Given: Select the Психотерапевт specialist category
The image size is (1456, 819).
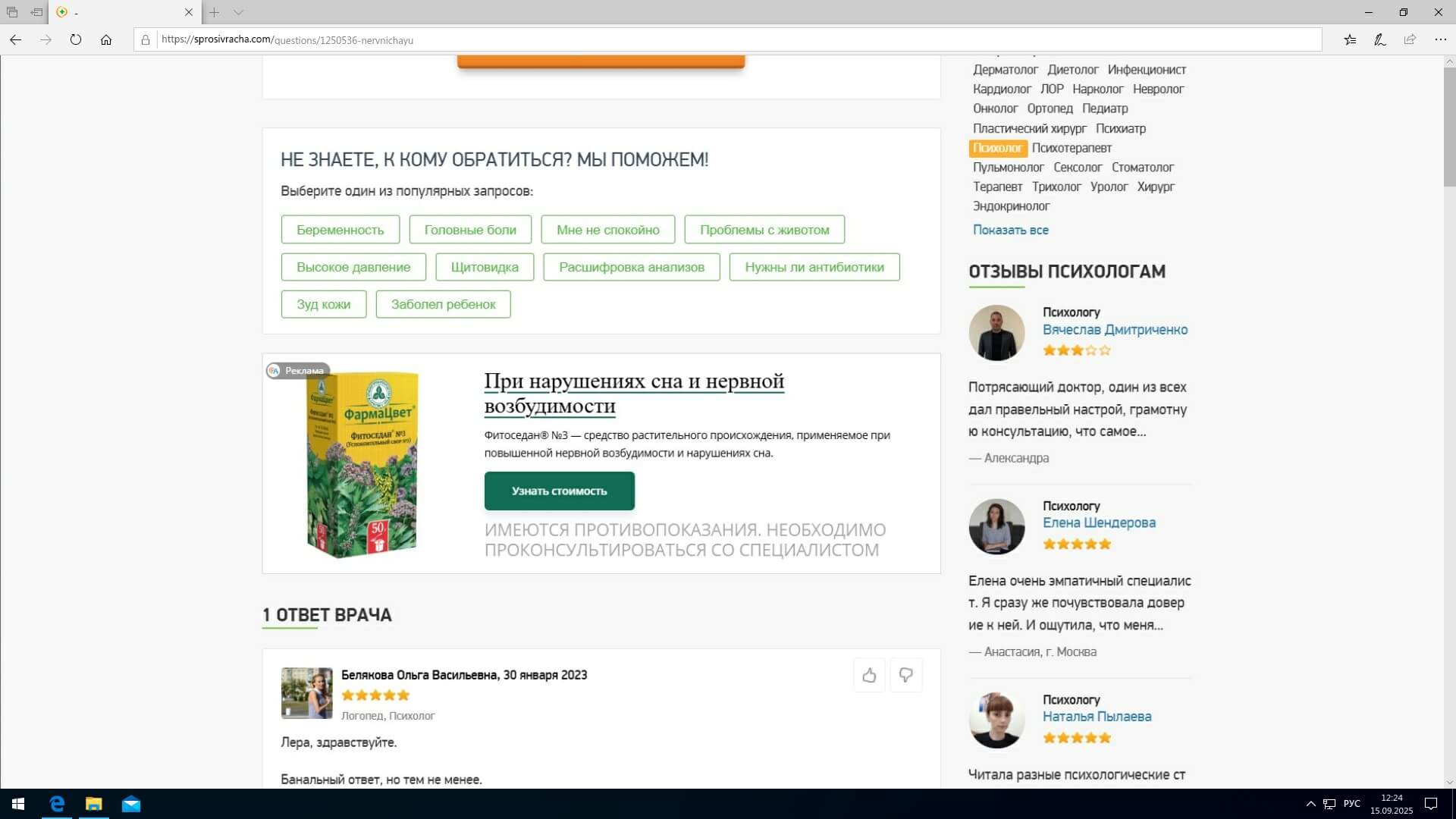Looking at the screenshot, I should click(1071, 148).
